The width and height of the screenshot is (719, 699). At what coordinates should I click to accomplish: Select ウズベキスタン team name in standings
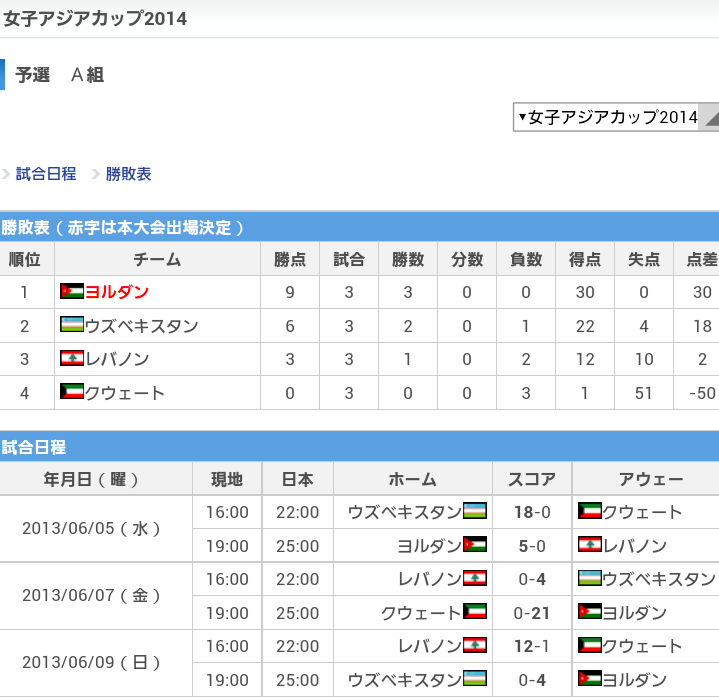coord(142,326)
